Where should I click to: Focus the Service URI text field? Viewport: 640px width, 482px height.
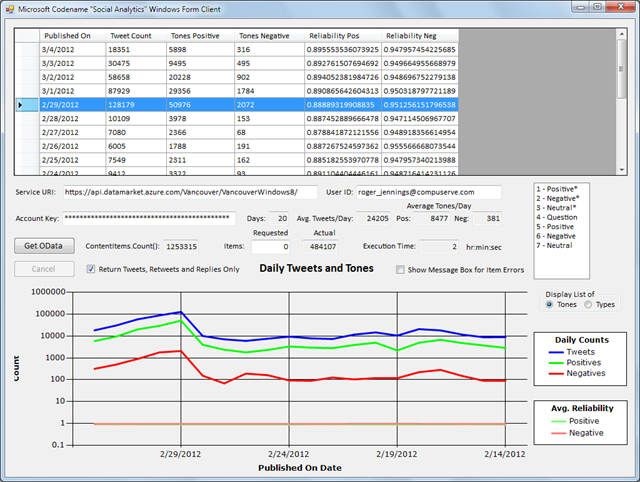(x=190, y=191)
